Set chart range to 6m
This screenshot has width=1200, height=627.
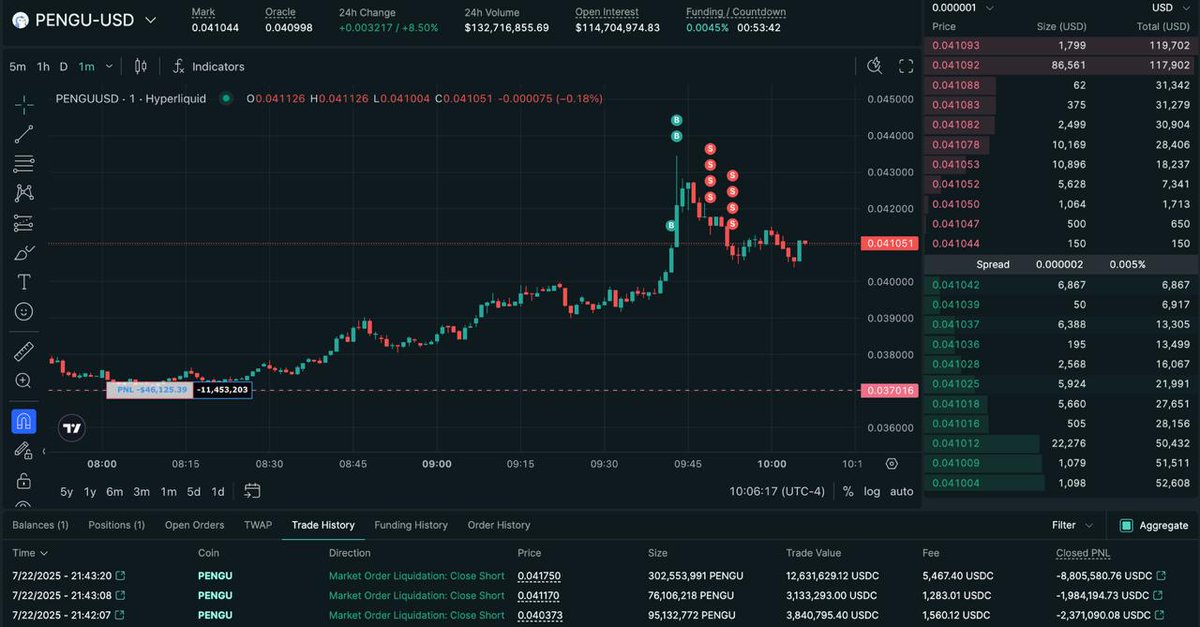click(115, 491)
